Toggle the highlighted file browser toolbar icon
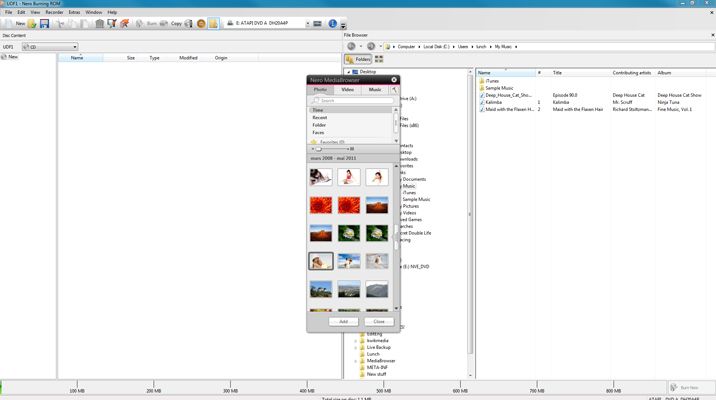The image size is (716, 400). point(213,23)
